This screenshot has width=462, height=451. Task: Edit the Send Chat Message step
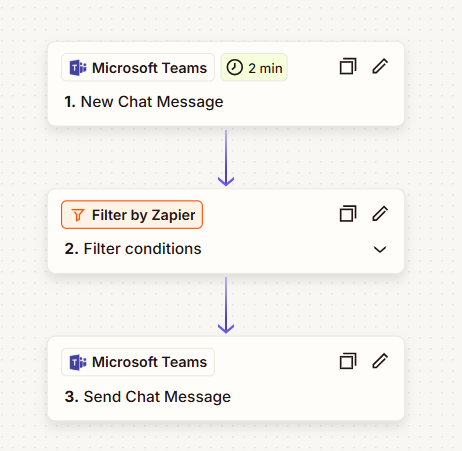380,361
